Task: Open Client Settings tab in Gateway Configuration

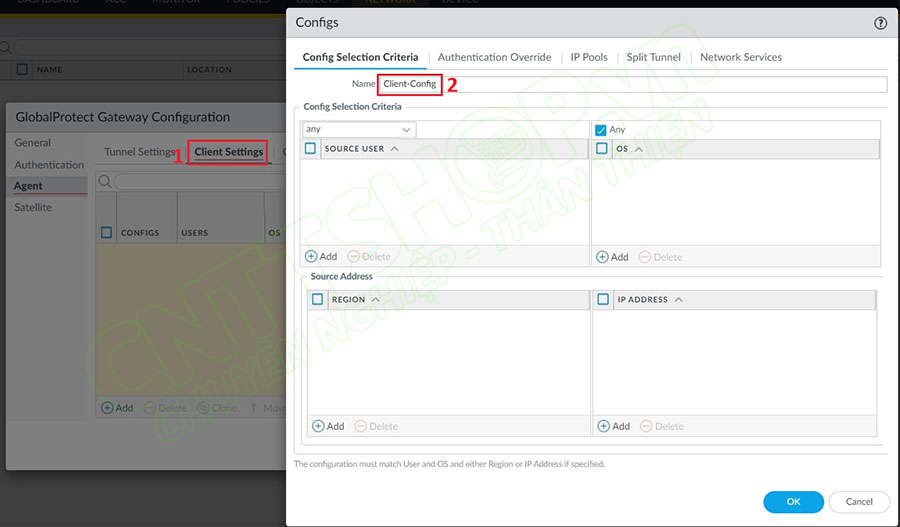Action: (x=228, y=152)
